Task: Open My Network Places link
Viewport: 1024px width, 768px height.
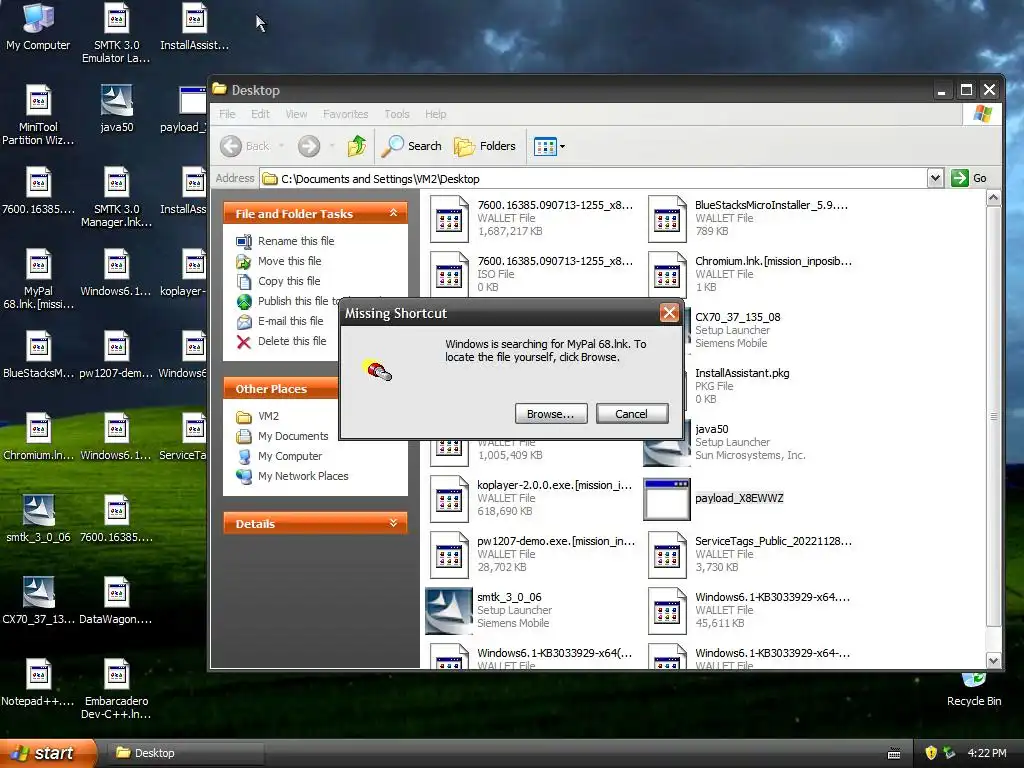Action: [292, 476]
